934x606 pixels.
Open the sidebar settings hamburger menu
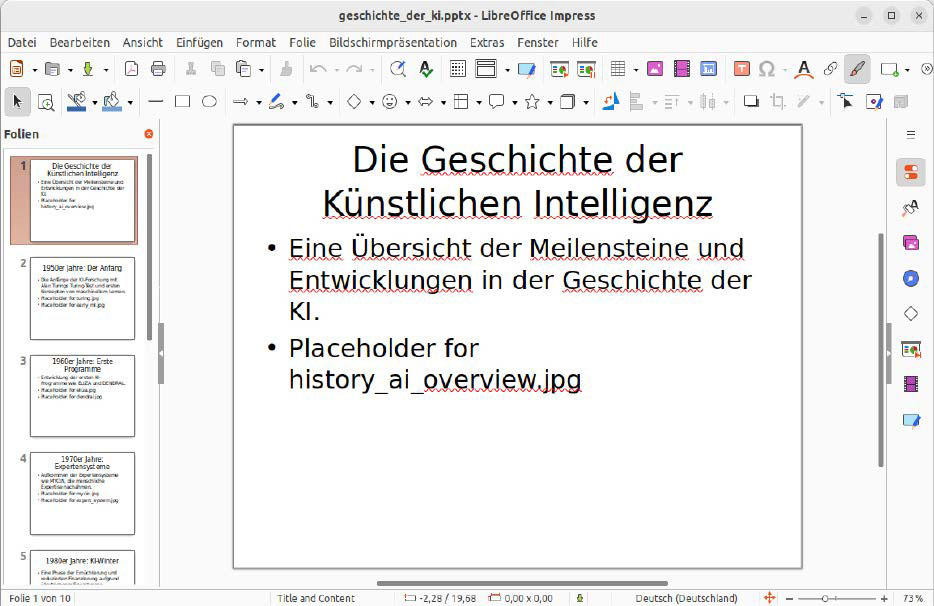pyautogui.click(x=911, y=135)
